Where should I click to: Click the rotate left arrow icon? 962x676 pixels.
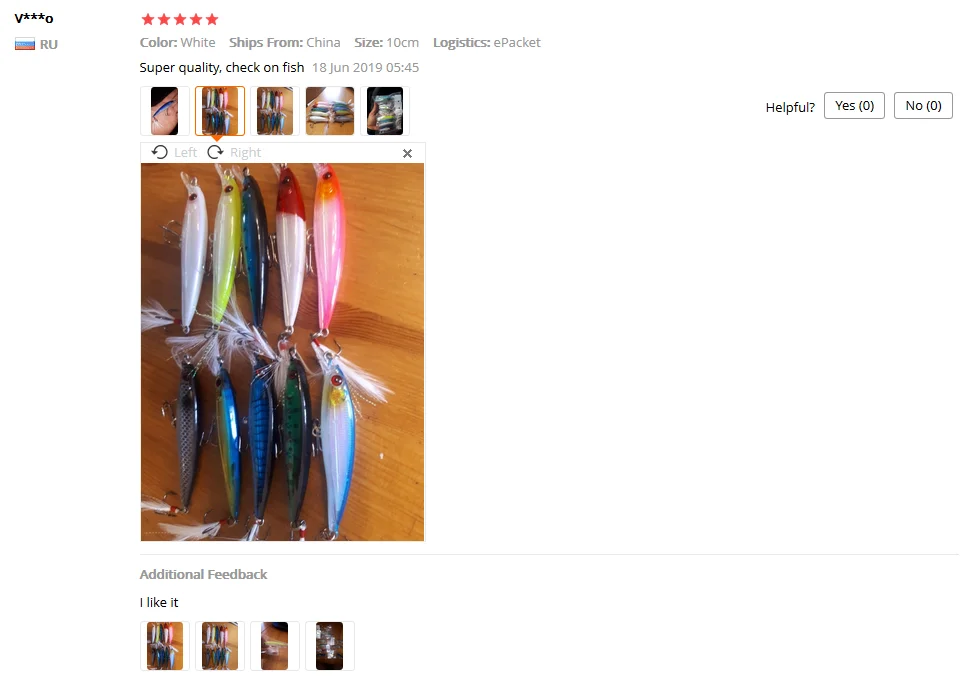[x=160, y=152]
